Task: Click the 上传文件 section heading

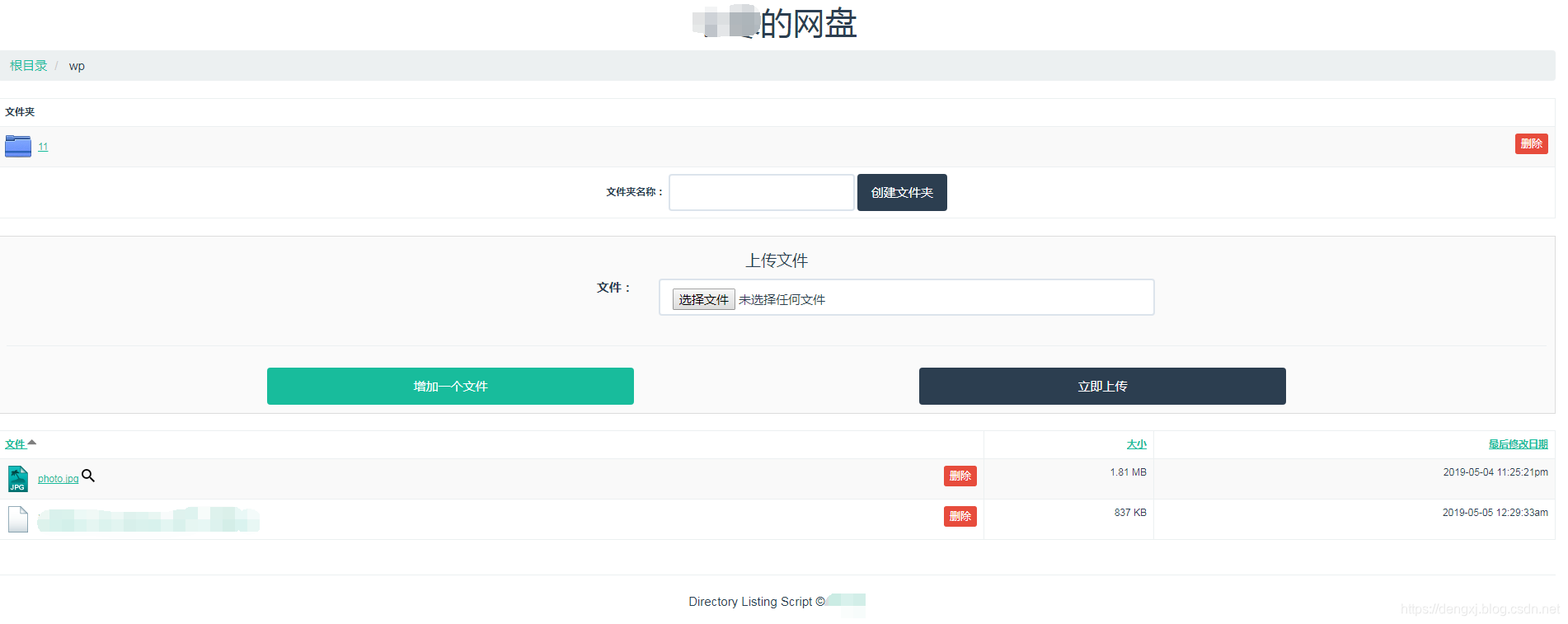Action: pos(777,260)
